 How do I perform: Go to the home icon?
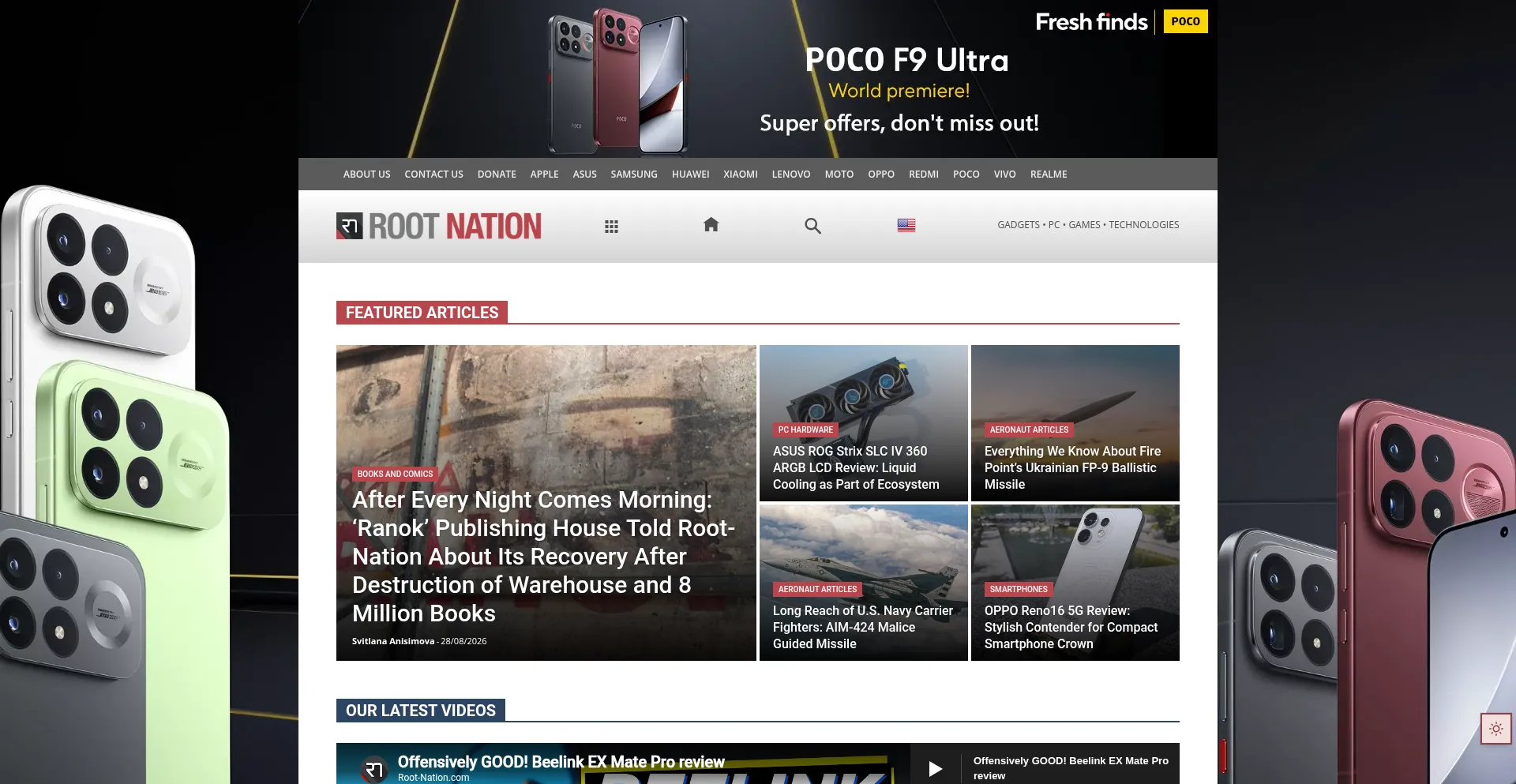711,225
